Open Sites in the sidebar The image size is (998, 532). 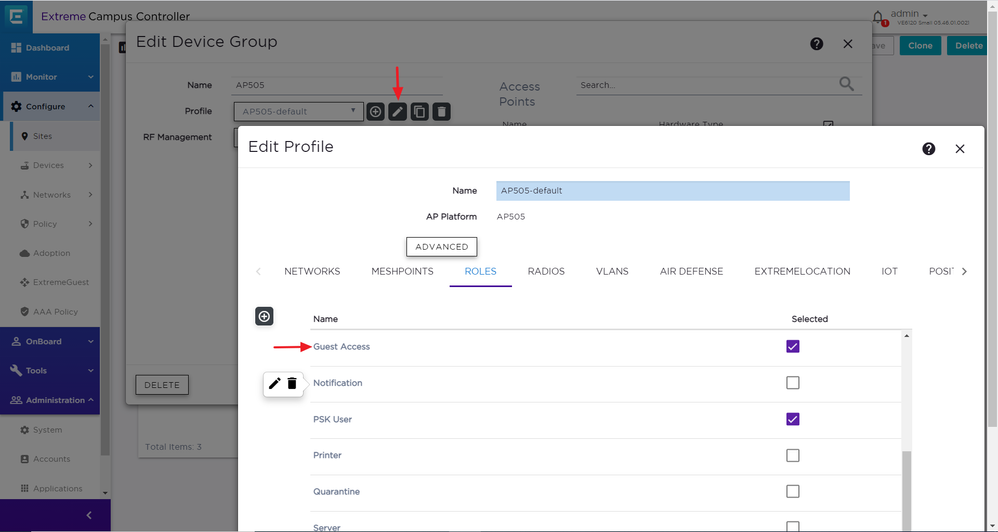[x=55, y=136]
